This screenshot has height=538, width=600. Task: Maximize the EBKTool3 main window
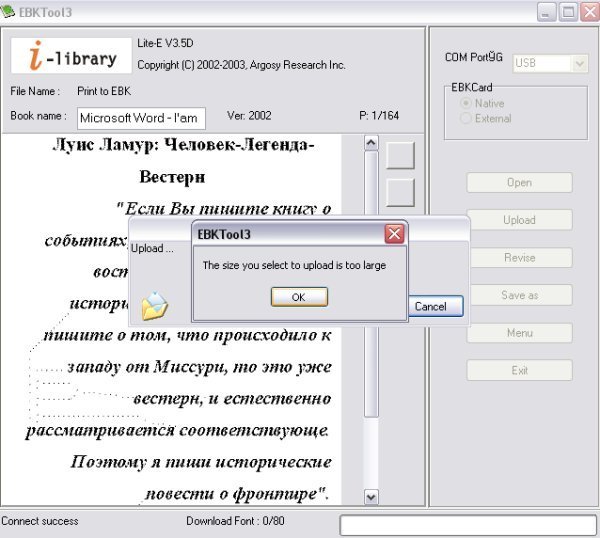tap(568, 12)
